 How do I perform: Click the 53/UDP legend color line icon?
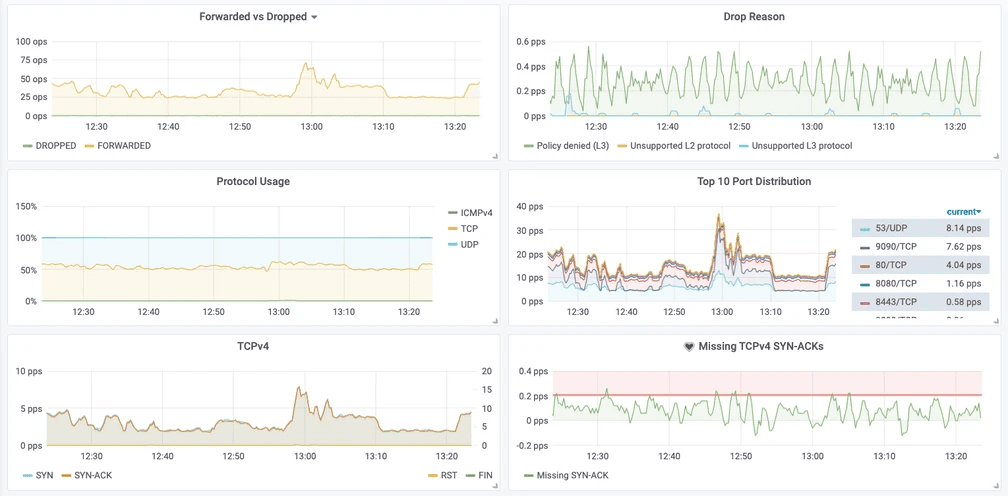click(864, 229)
